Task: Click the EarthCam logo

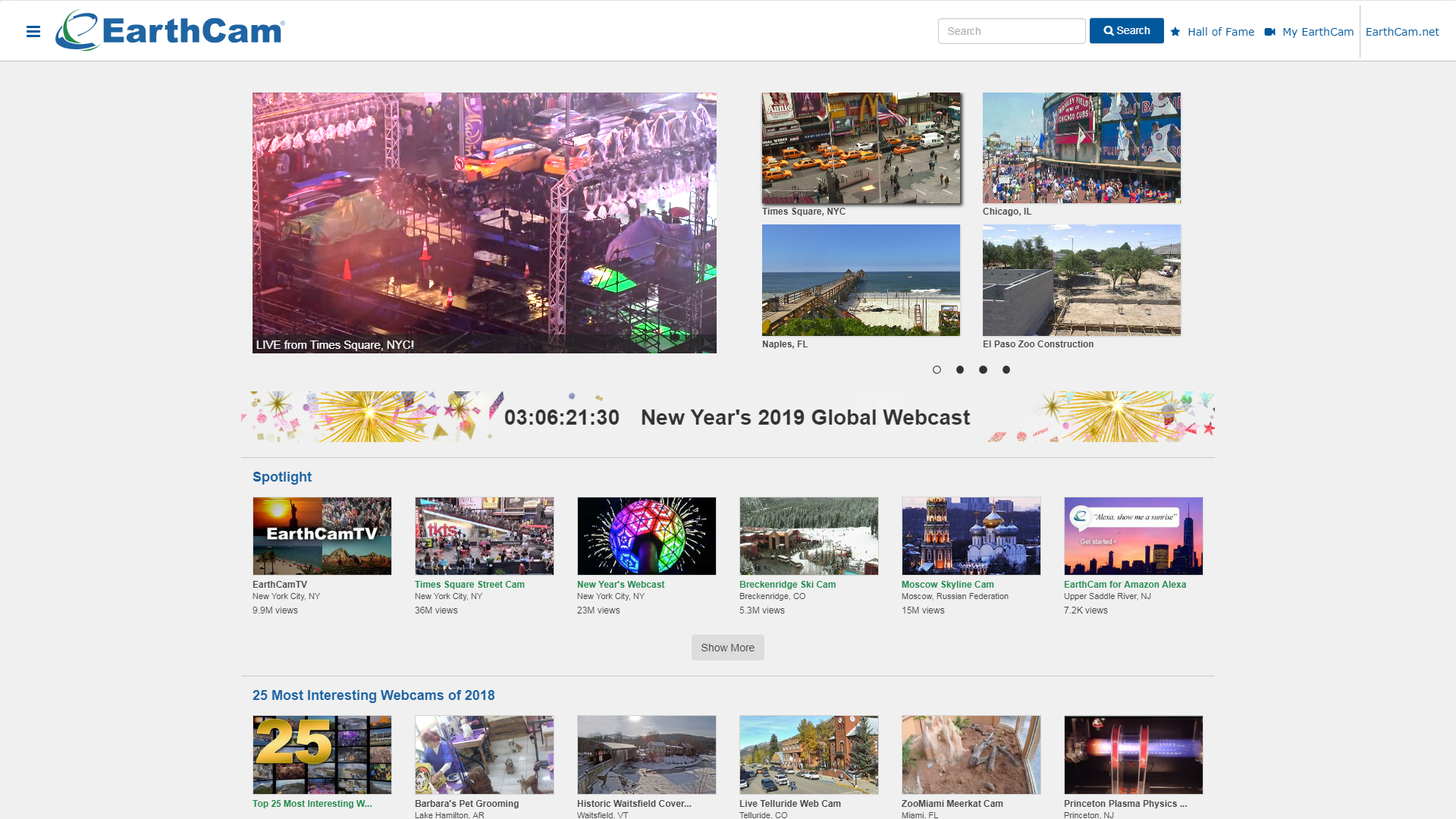Action: pyautogui.click(x=170, y=31)
